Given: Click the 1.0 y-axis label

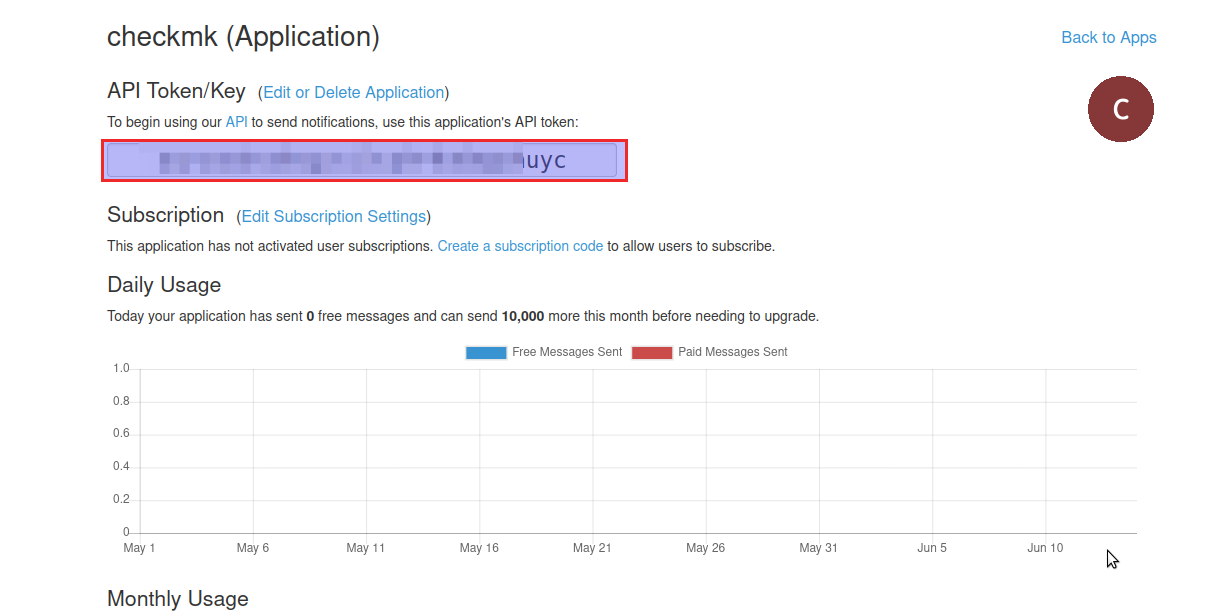Looking at the screenshot, I should tap(121, 369).
